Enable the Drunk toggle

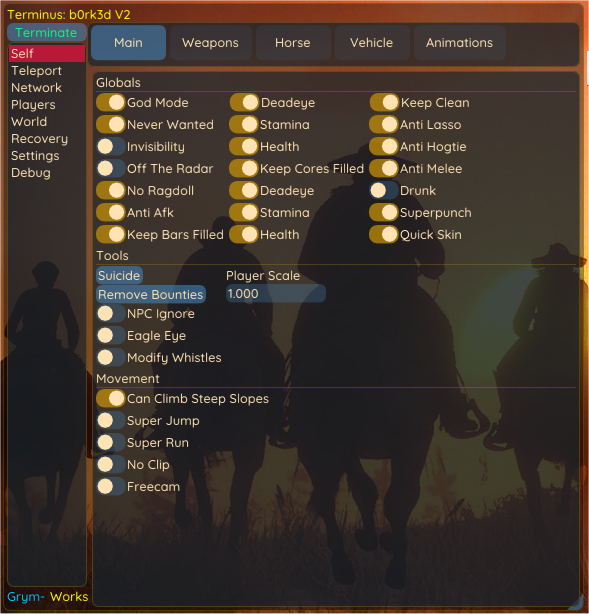pyautogui.click(x=384, y=191)
